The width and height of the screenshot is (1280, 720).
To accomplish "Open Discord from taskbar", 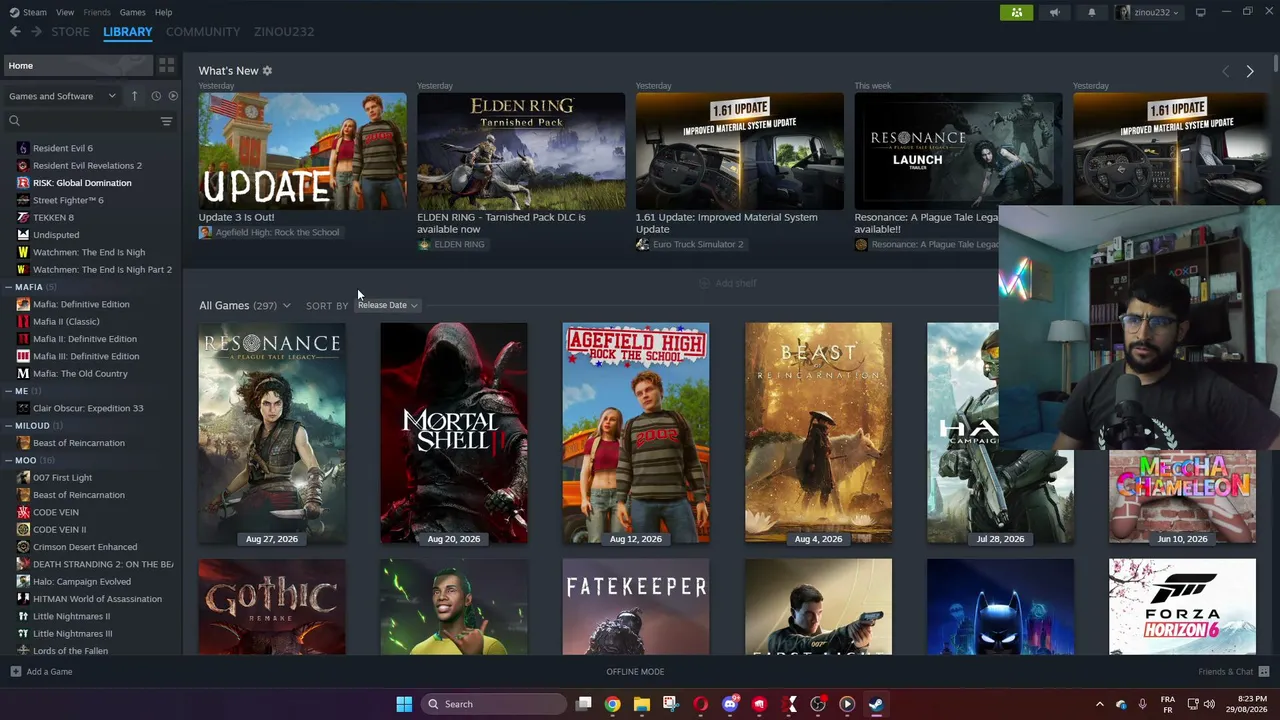I will pyautogui.click(x=730, y=704).
